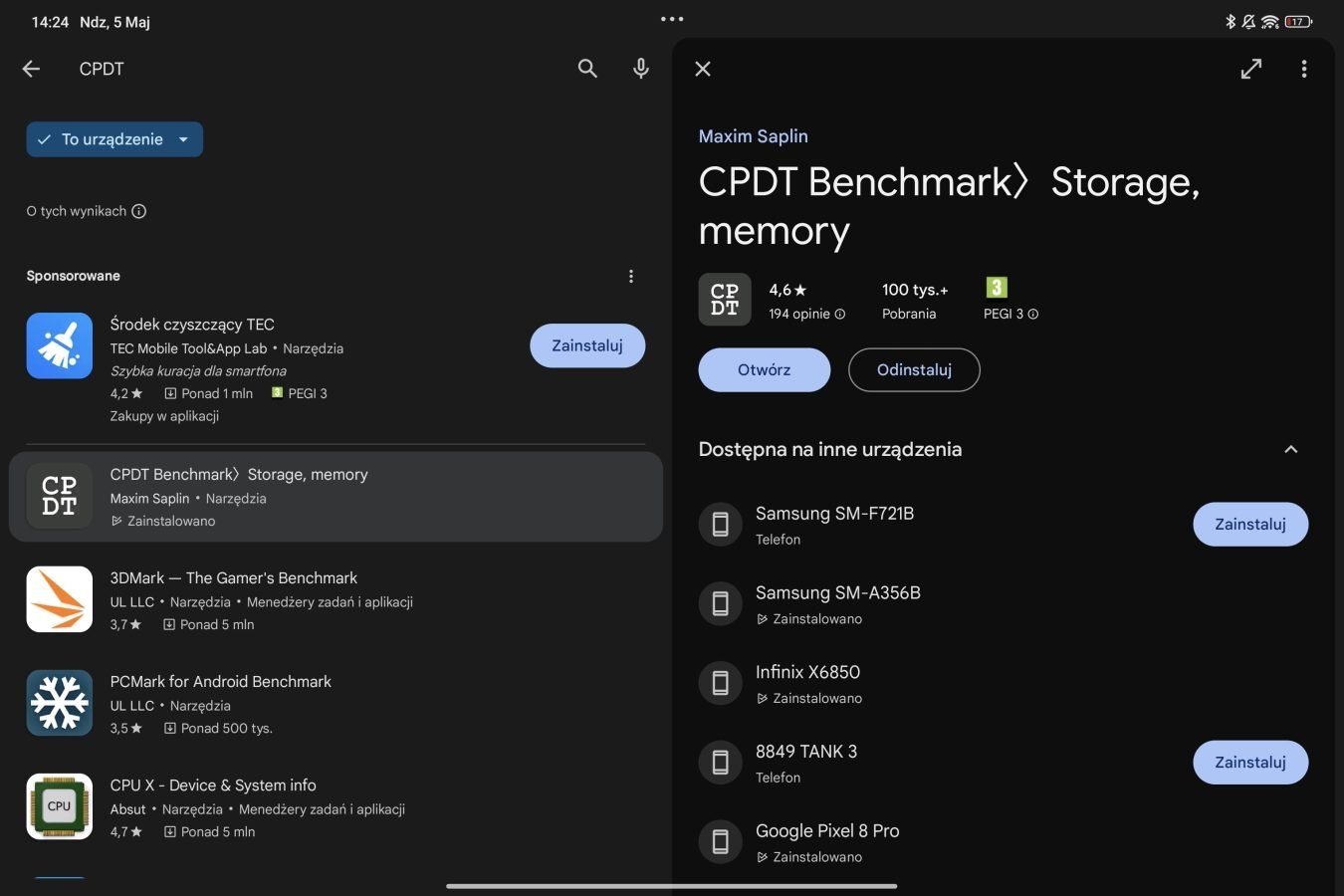
Task: Tap Google Pixel 8 Pro phone icon
Action: [x=721, y=842]
